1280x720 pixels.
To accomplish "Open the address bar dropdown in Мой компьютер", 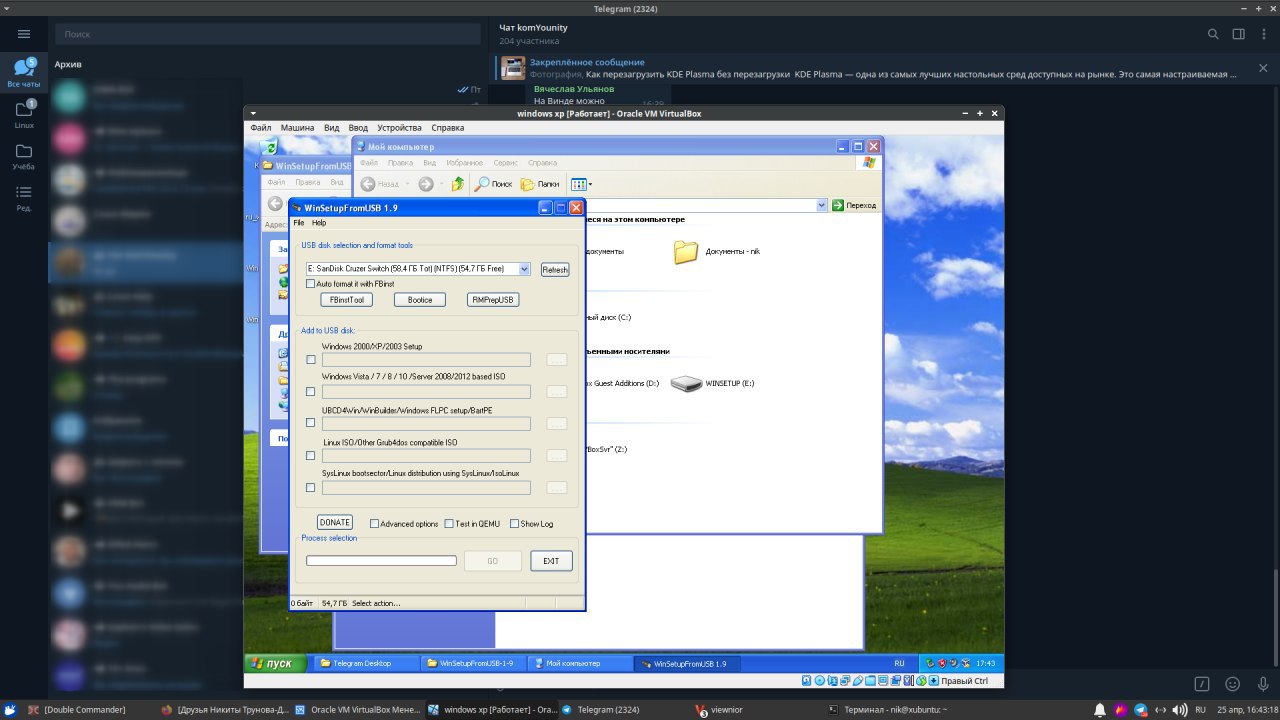I will [822, 205].
